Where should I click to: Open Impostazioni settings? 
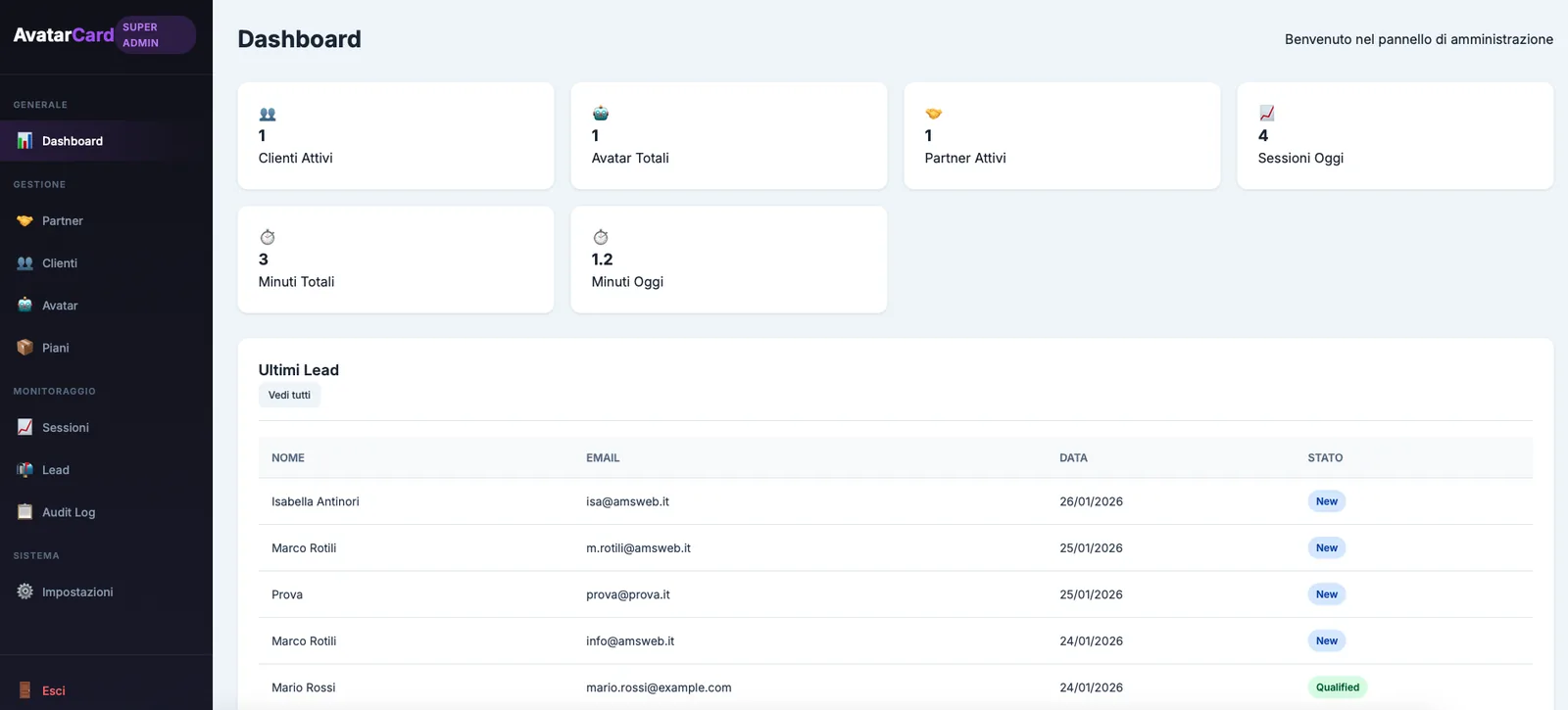(x=106, y=592)
